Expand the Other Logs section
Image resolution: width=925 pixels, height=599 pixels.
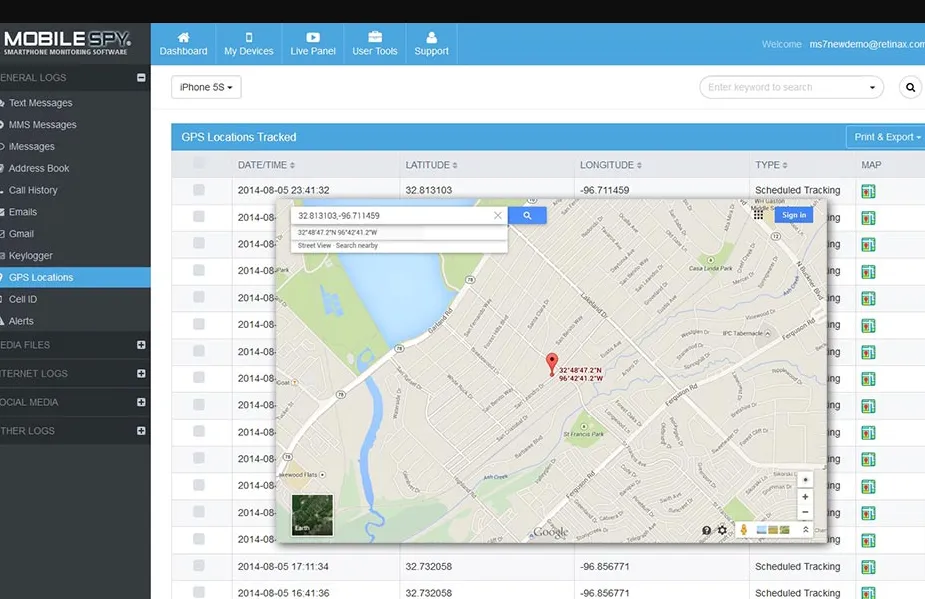point(141,431)
